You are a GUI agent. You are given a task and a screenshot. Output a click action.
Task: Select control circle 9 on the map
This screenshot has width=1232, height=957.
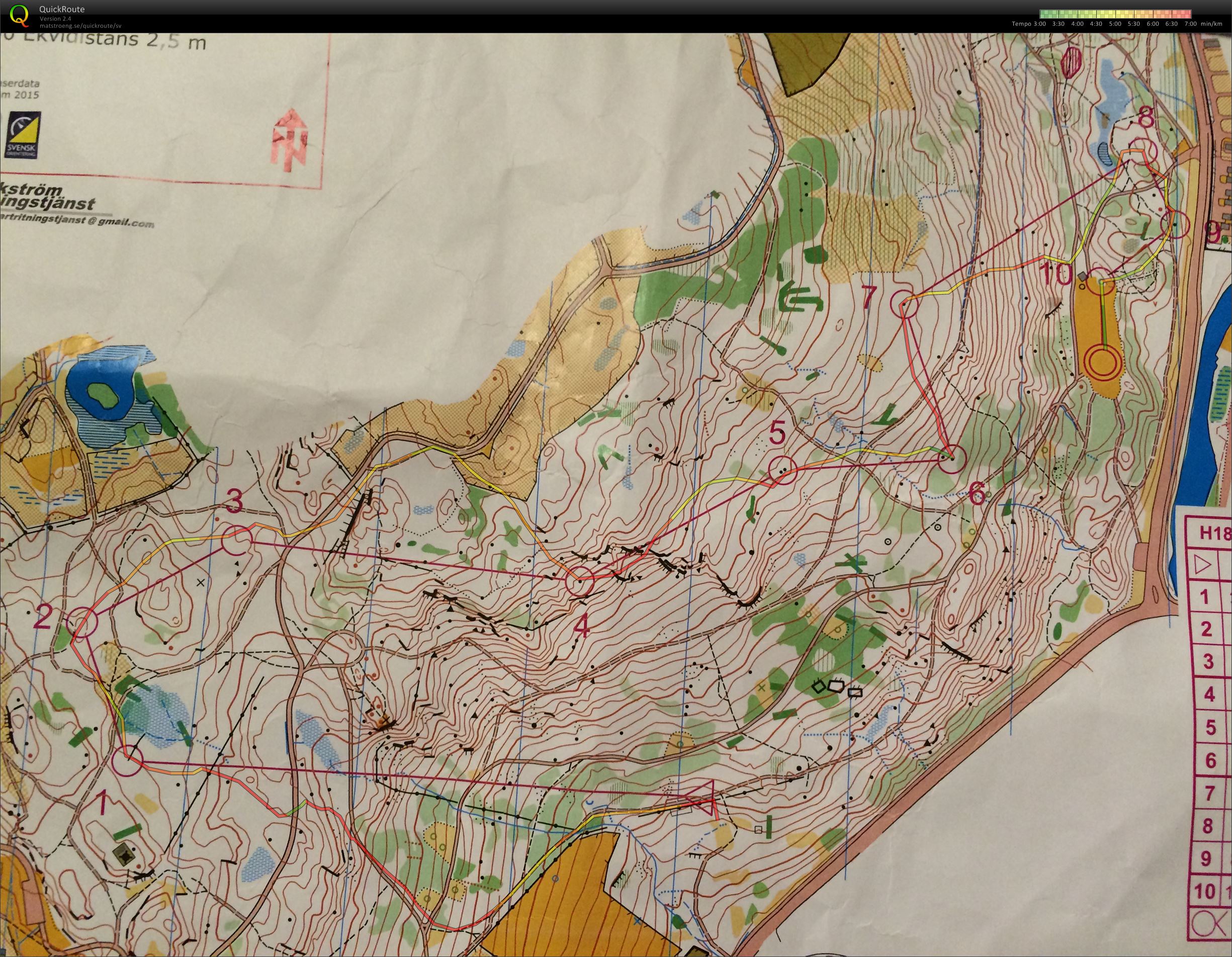coord(1175,225)
